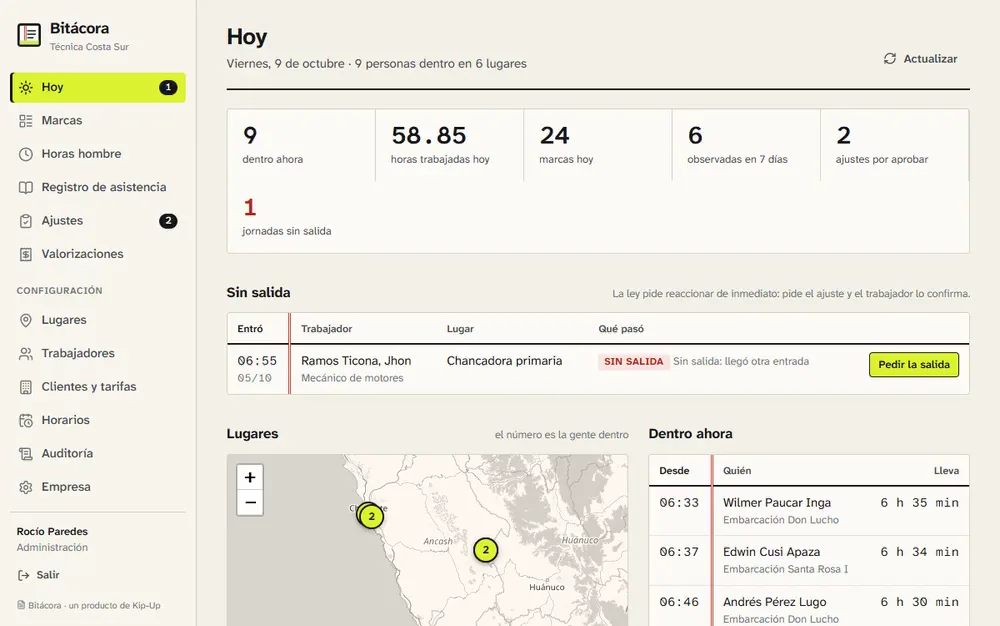Click the Ancash map marker showing 2
This screenshot has height=626, width=1000.
pyautogui.click(x=485, y=550)
